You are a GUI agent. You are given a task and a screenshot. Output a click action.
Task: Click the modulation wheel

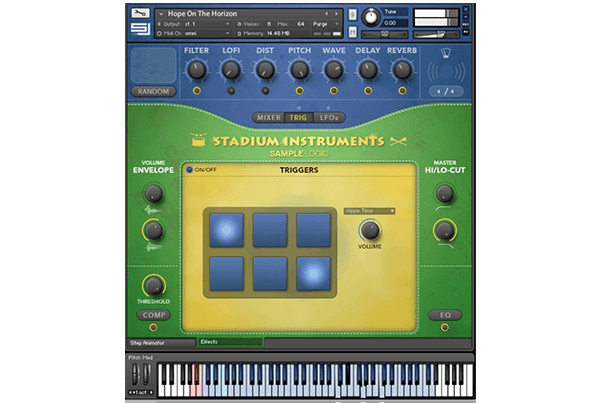coord(146,374)
